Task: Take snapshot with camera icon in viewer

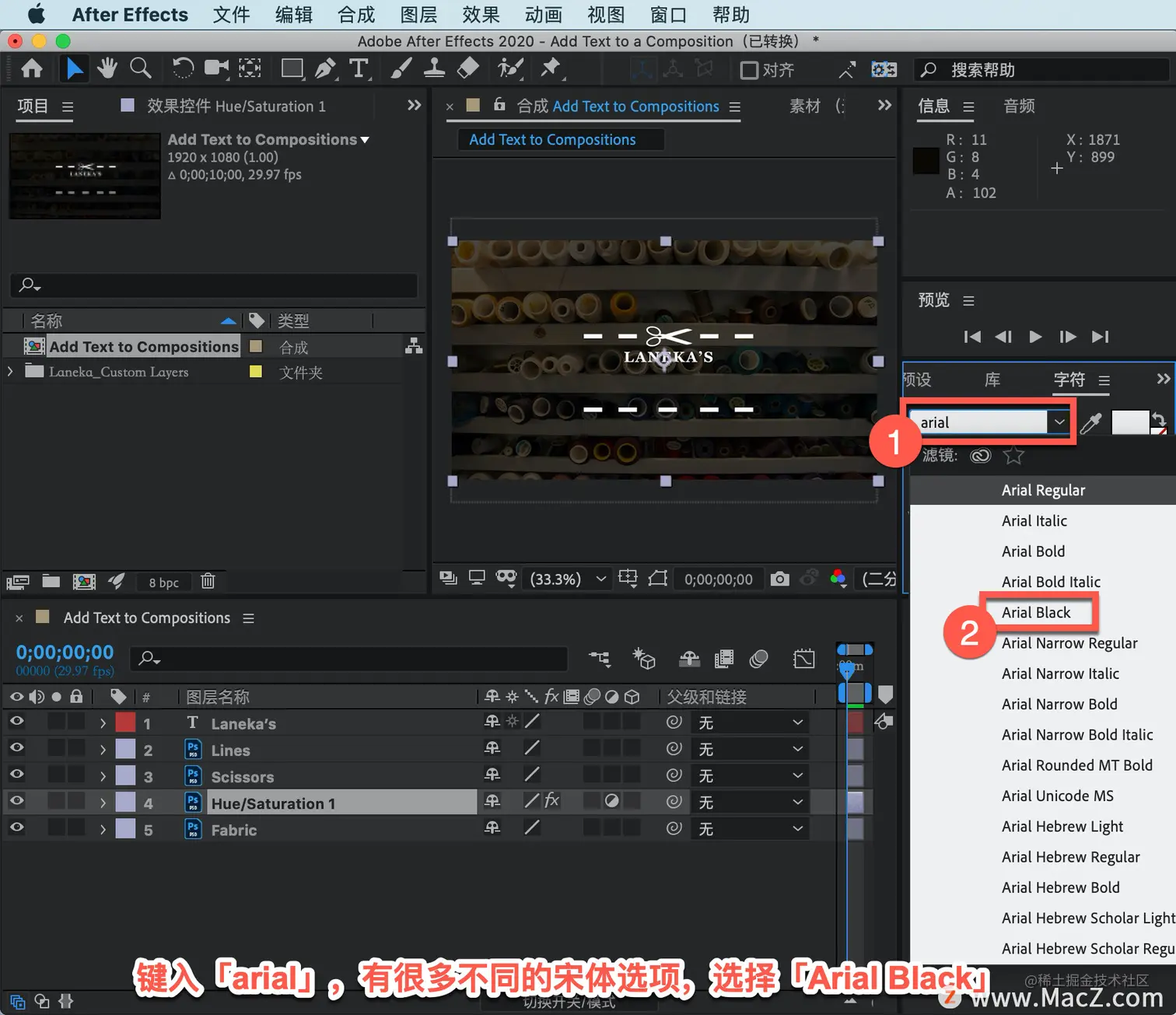Action: (x=779, y=579)
